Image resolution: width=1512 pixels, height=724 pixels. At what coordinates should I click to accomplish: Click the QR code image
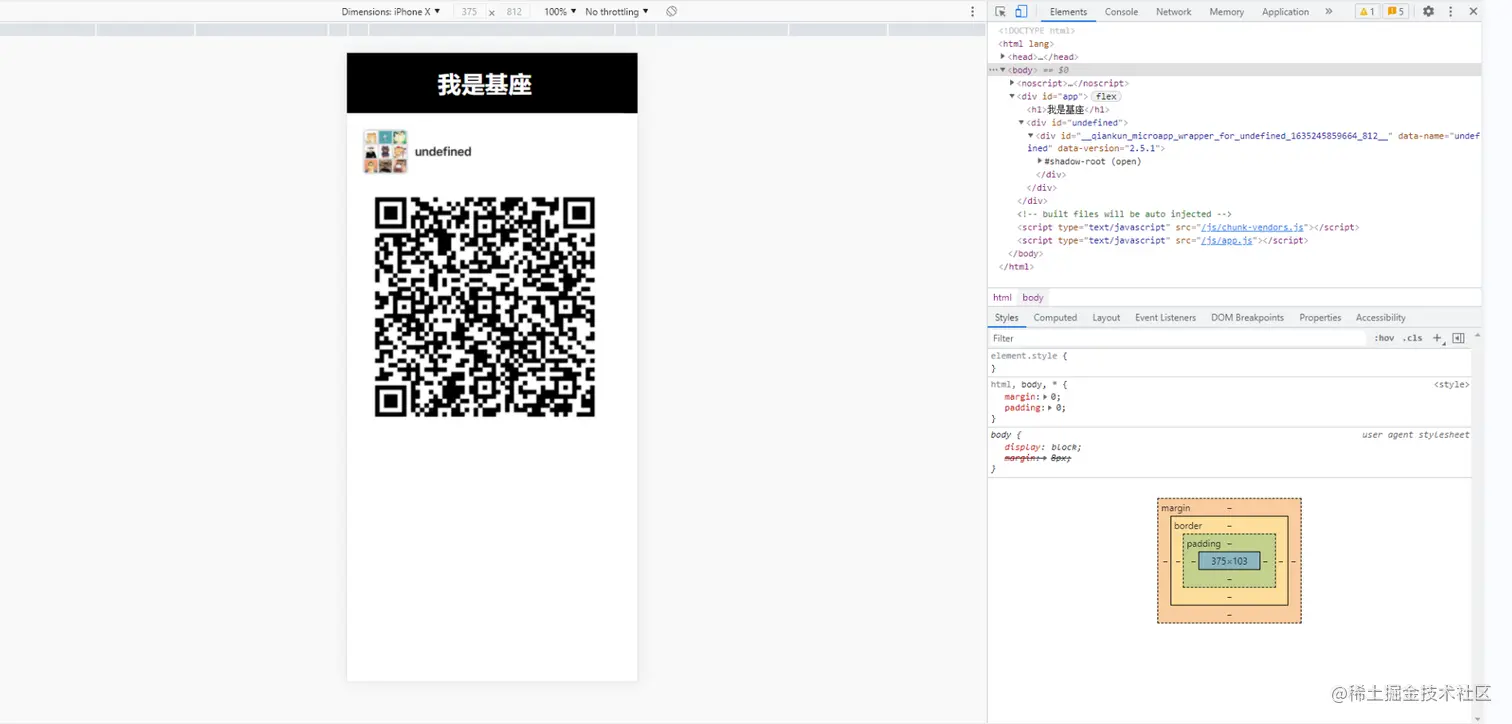485,307
